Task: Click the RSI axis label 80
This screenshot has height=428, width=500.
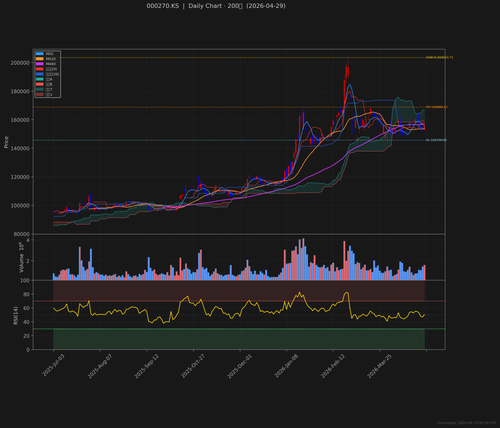Action: pyautogui.click(x=26, y=294)
